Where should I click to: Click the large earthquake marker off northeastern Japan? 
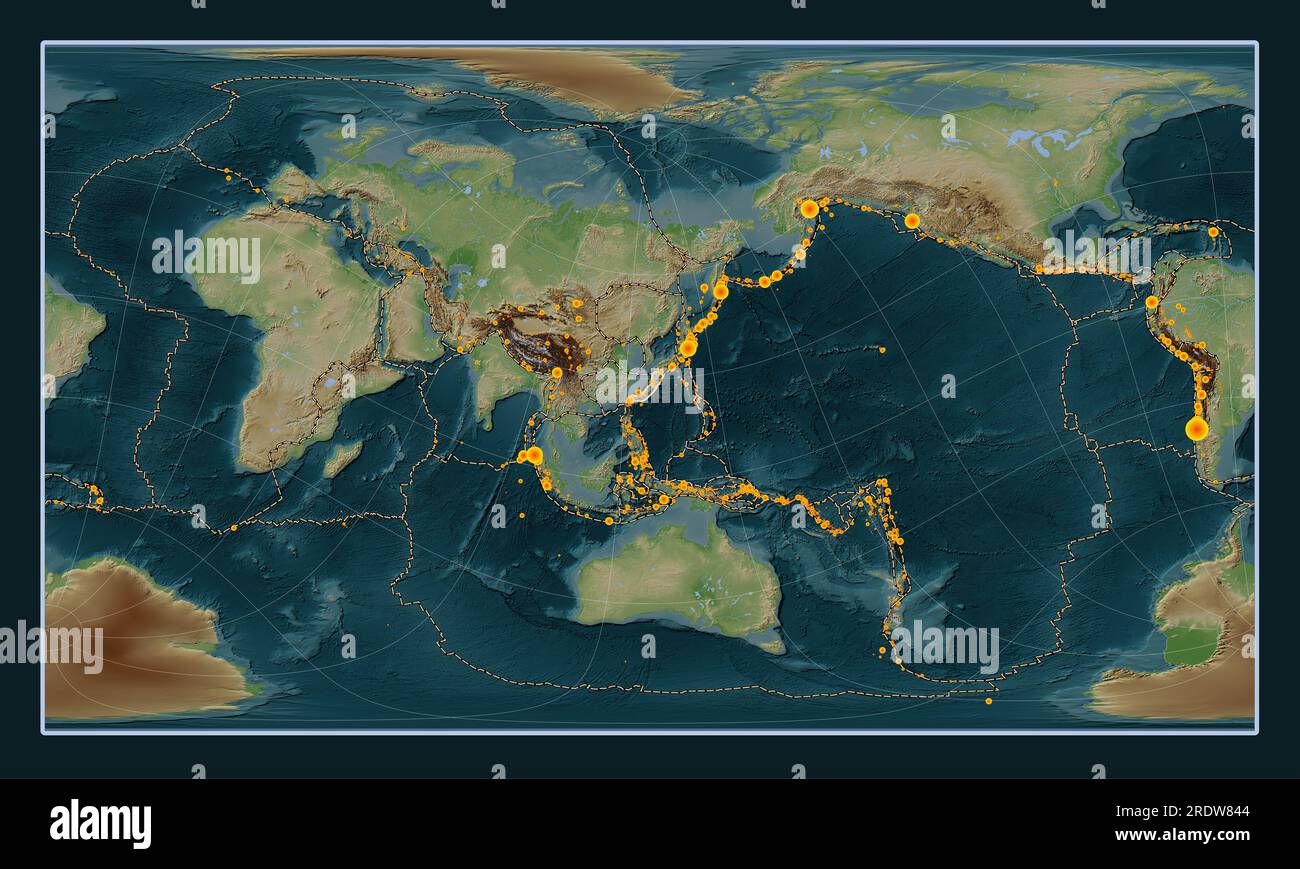(688, 347)
